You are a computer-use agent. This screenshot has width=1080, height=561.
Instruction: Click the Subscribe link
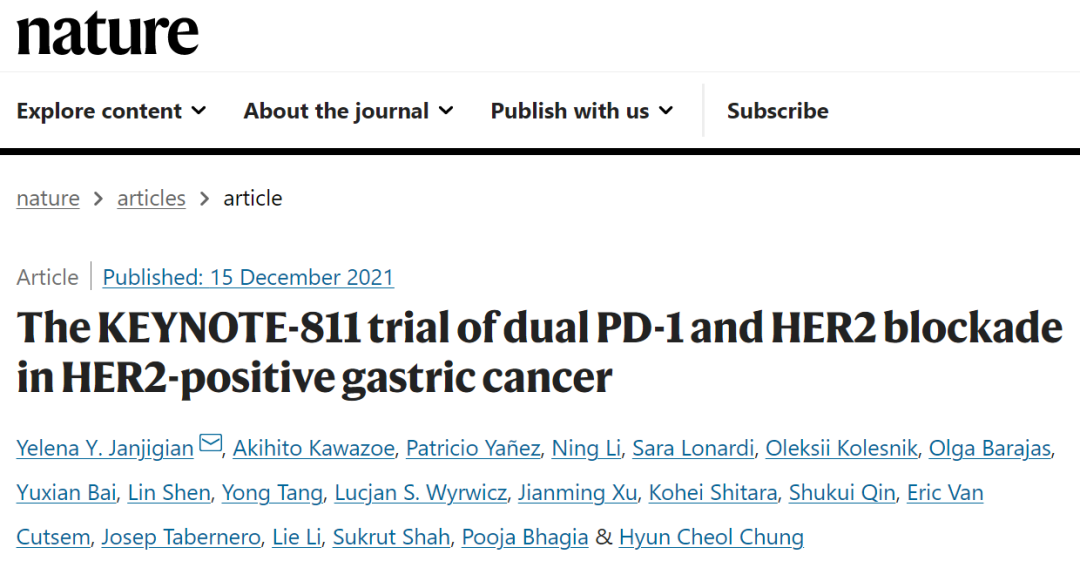tap(778, 111)
